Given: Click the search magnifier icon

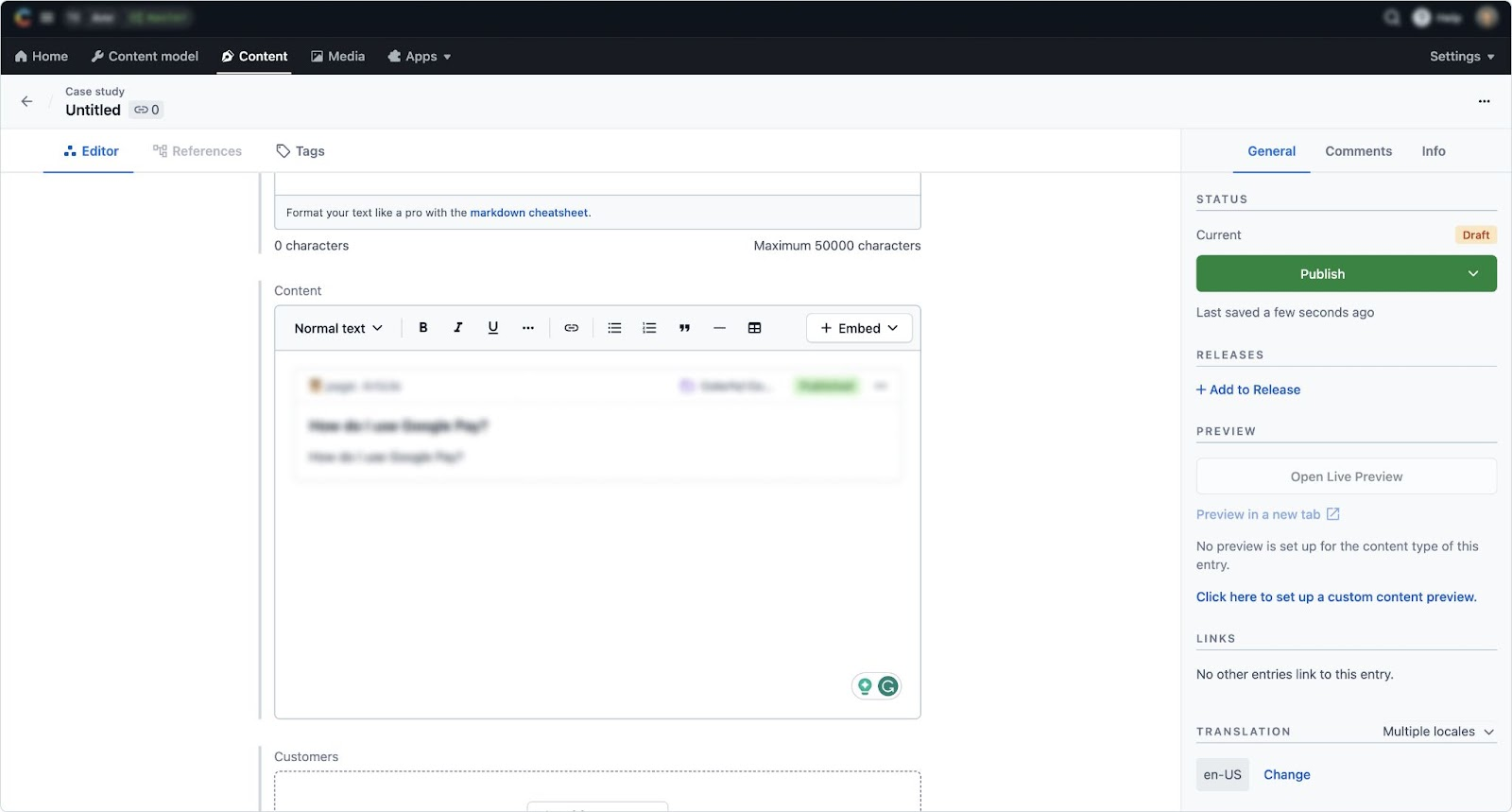Looking at the screenshot, I should pos(1392,17).
